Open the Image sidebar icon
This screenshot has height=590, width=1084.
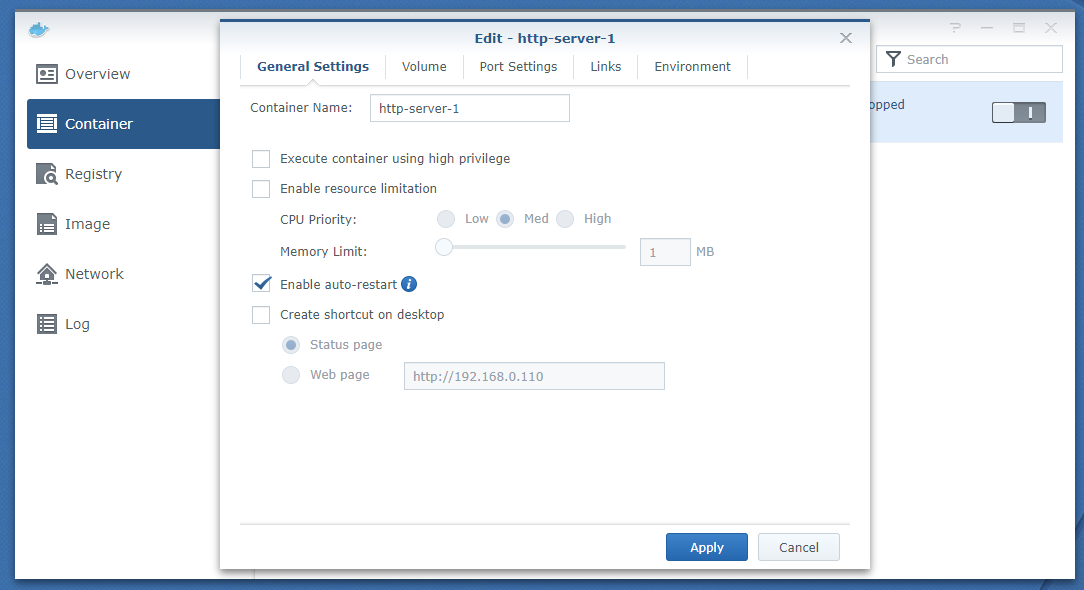pyautogui.click(x=47, y=224)
